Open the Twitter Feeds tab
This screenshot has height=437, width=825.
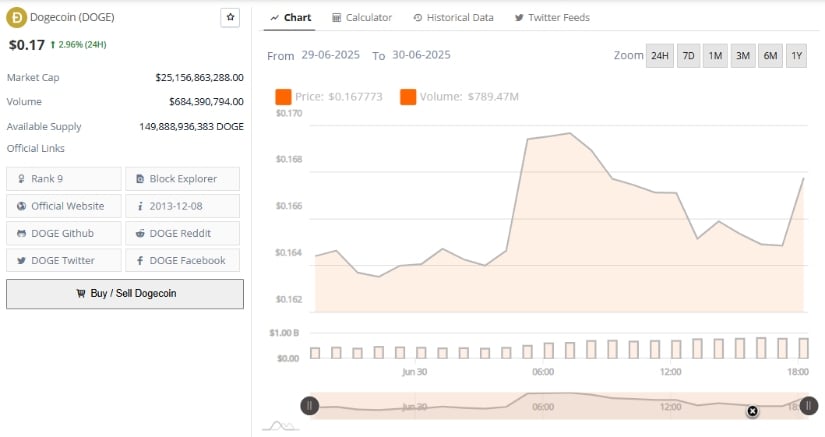point(552,17)
